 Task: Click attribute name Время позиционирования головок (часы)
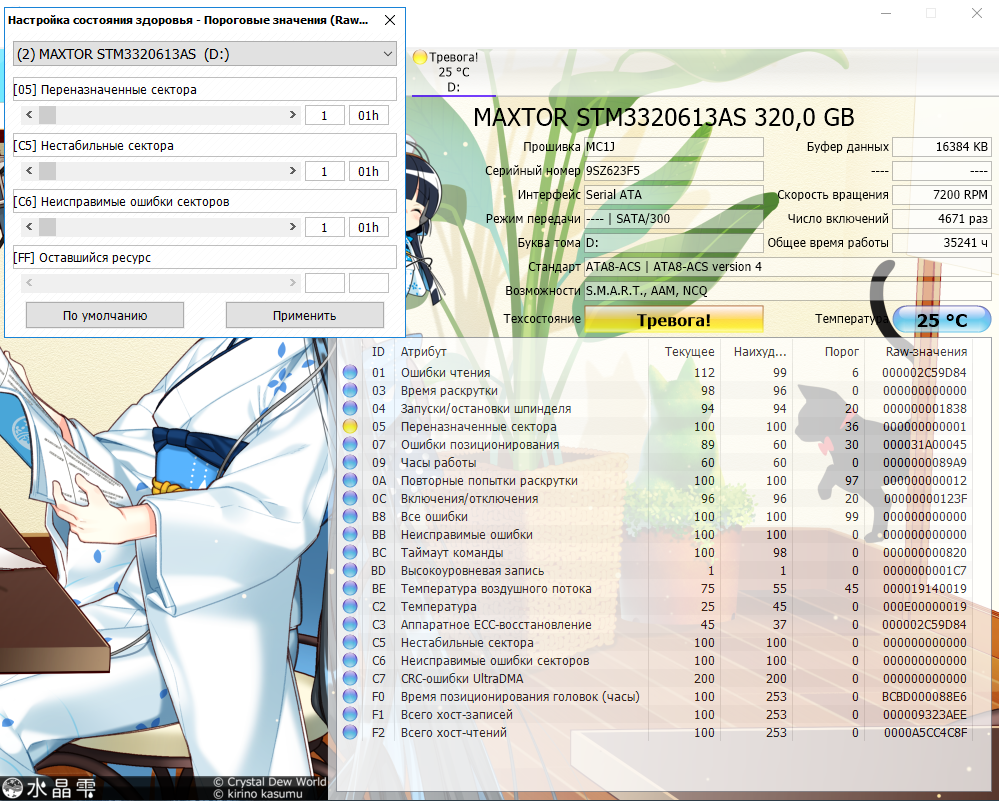520,696
